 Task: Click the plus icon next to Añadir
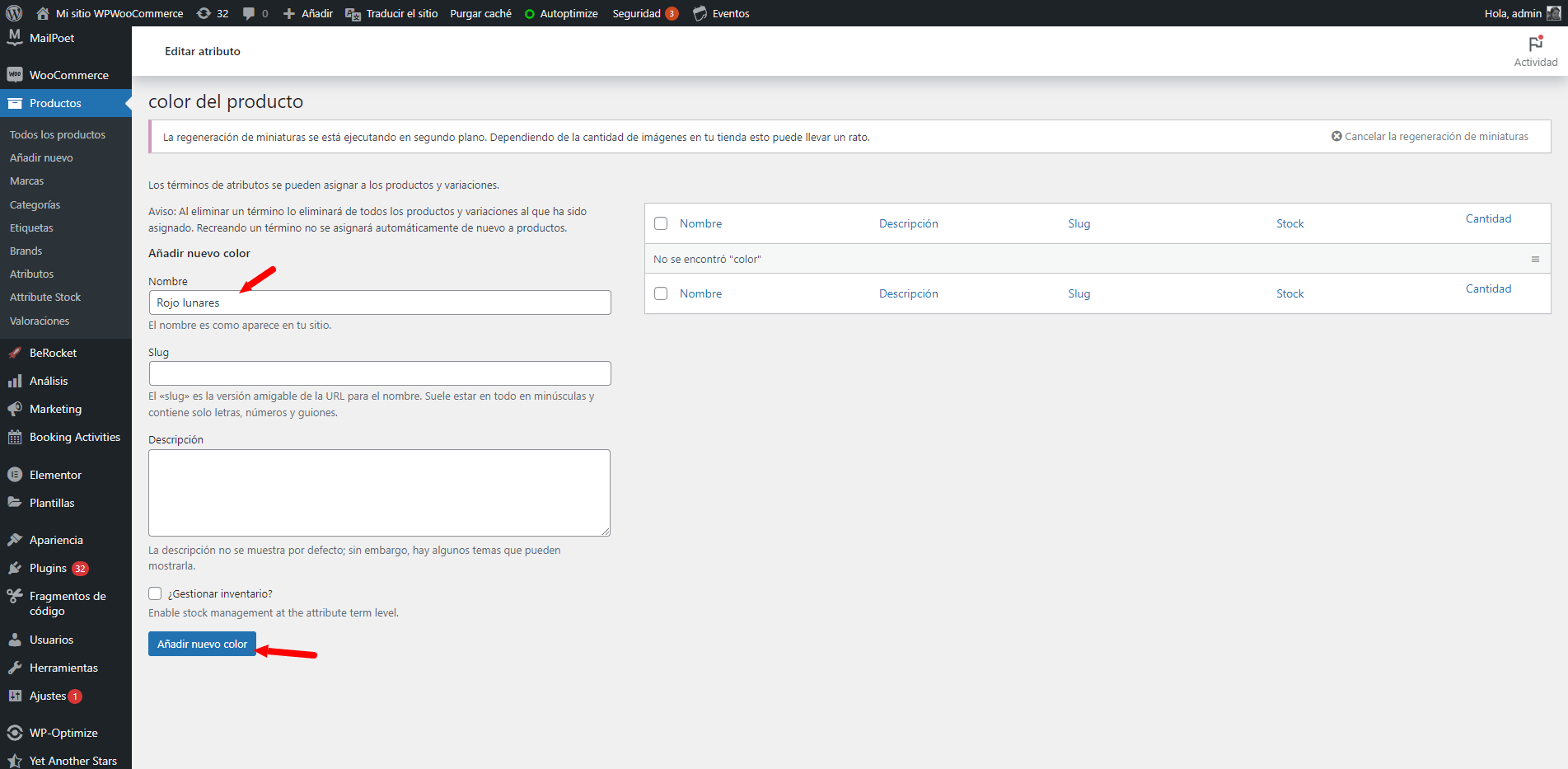coord(289,13)
